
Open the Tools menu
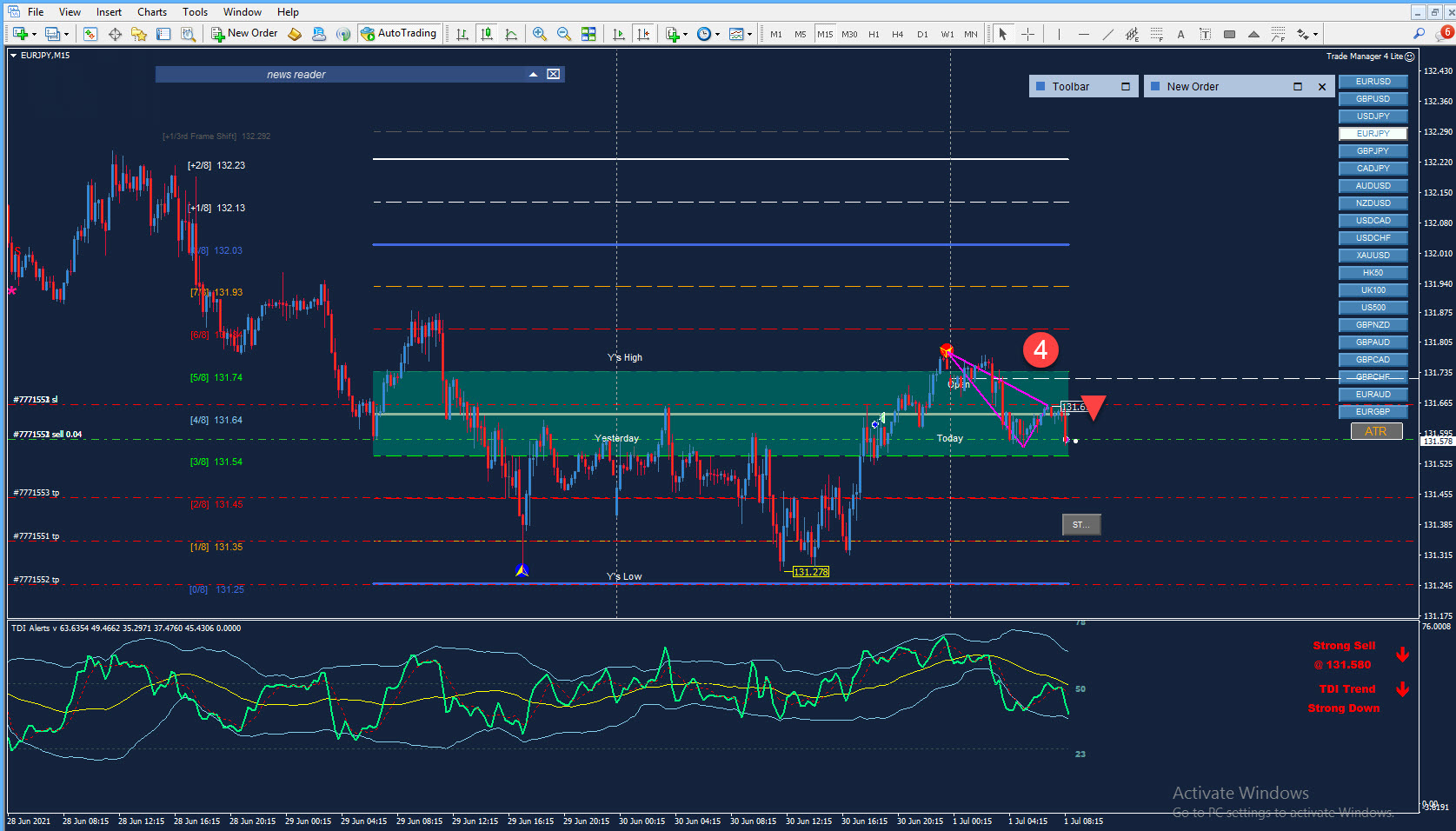(x=195, y=11)
